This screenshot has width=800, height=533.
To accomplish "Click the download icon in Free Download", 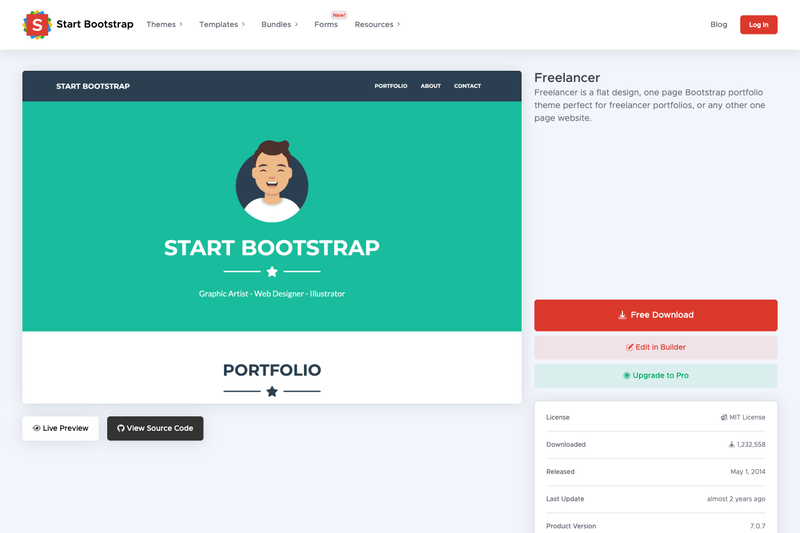I will pyautogui.click(x=622, y=315).
